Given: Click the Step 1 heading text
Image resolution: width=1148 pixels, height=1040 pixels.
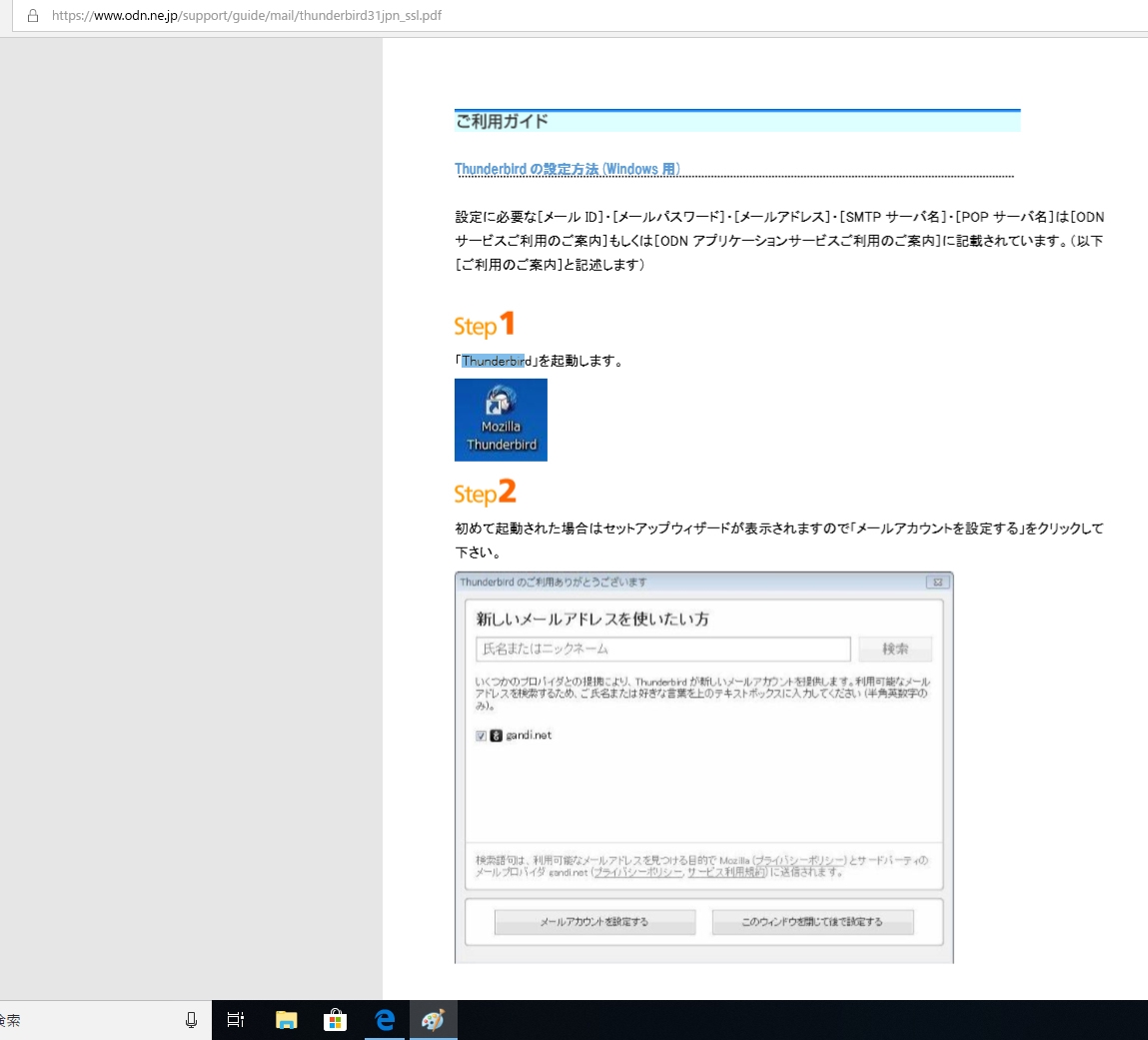Looking at the screenshot, I should pyautogui.click(x=485, y=325).
